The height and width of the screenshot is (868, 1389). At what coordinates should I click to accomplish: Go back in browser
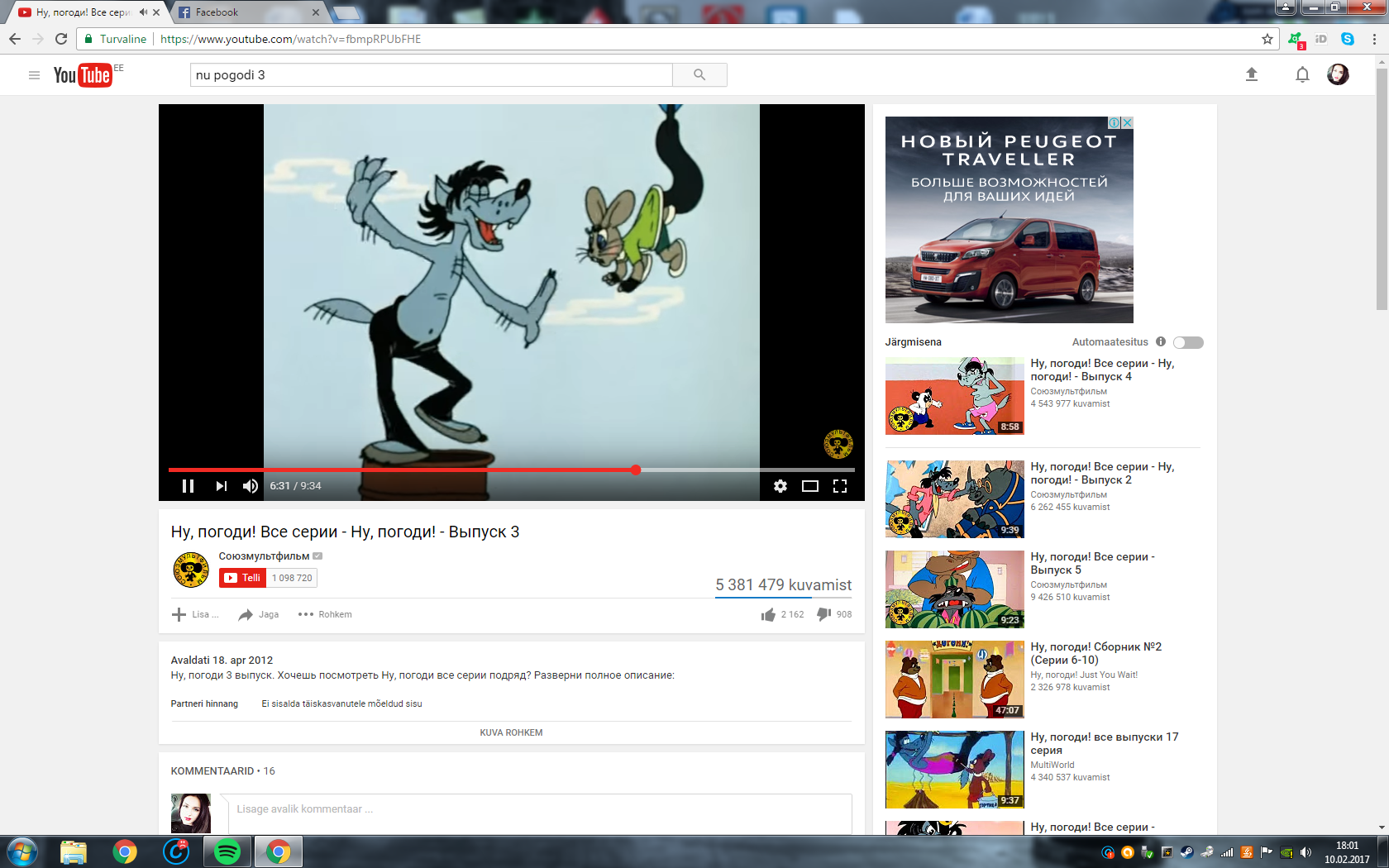(15, 39)
